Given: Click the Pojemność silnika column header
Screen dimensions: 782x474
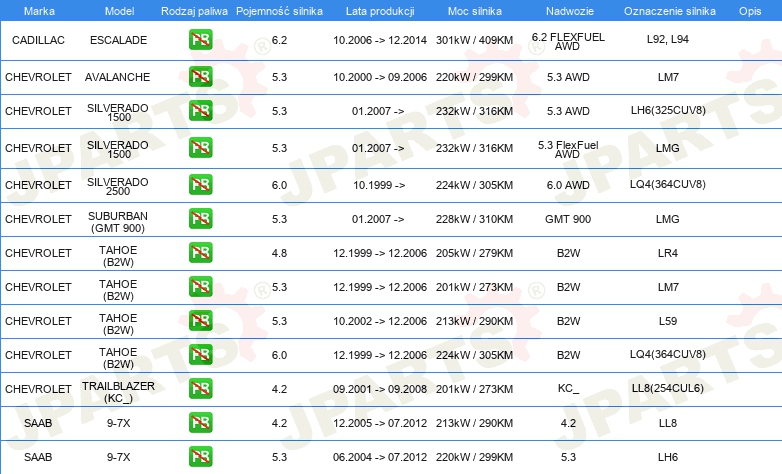Looking at the screenshot, I should [x=279, y=11].
